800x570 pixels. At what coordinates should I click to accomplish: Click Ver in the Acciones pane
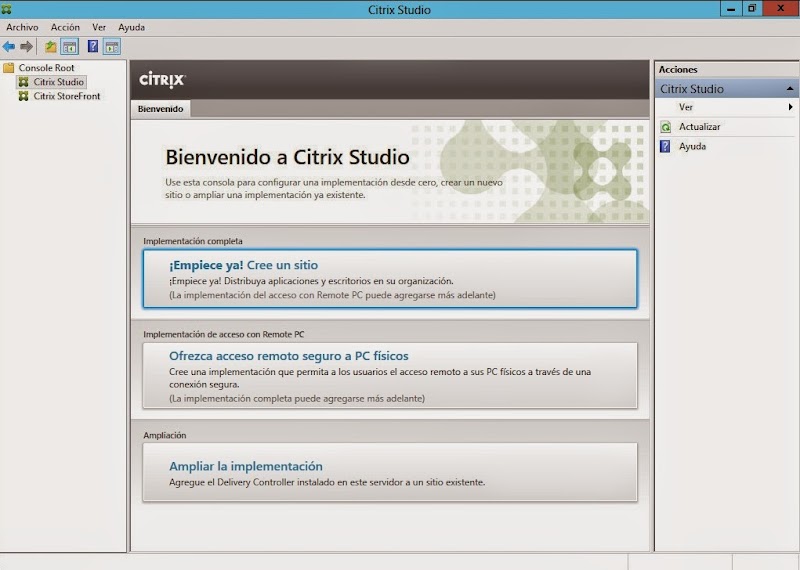[686, 107]
